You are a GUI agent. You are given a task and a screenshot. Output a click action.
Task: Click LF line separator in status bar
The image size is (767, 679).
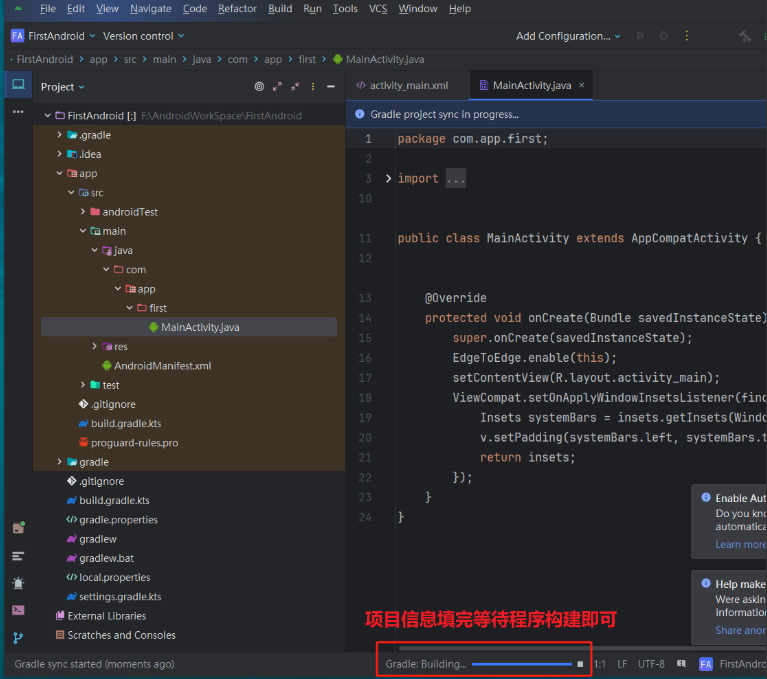click(x=622, y=664)
